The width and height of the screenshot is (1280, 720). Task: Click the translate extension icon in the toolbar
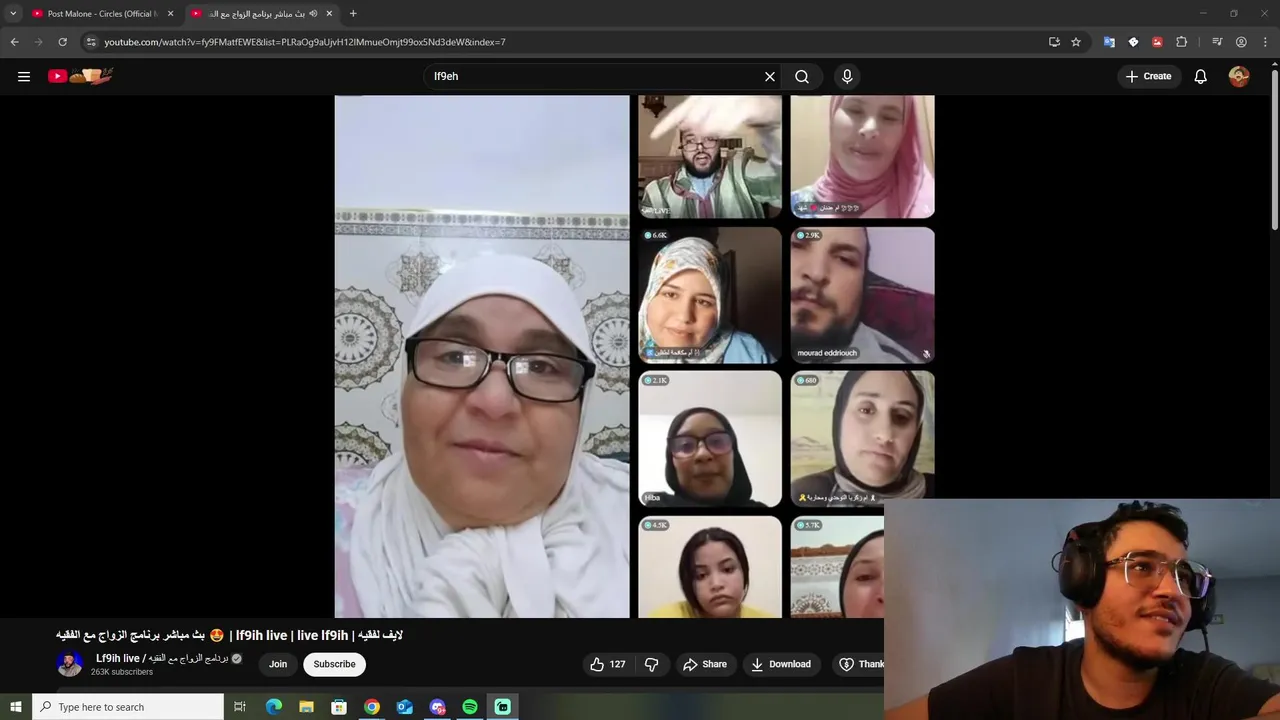[1109, 42]
